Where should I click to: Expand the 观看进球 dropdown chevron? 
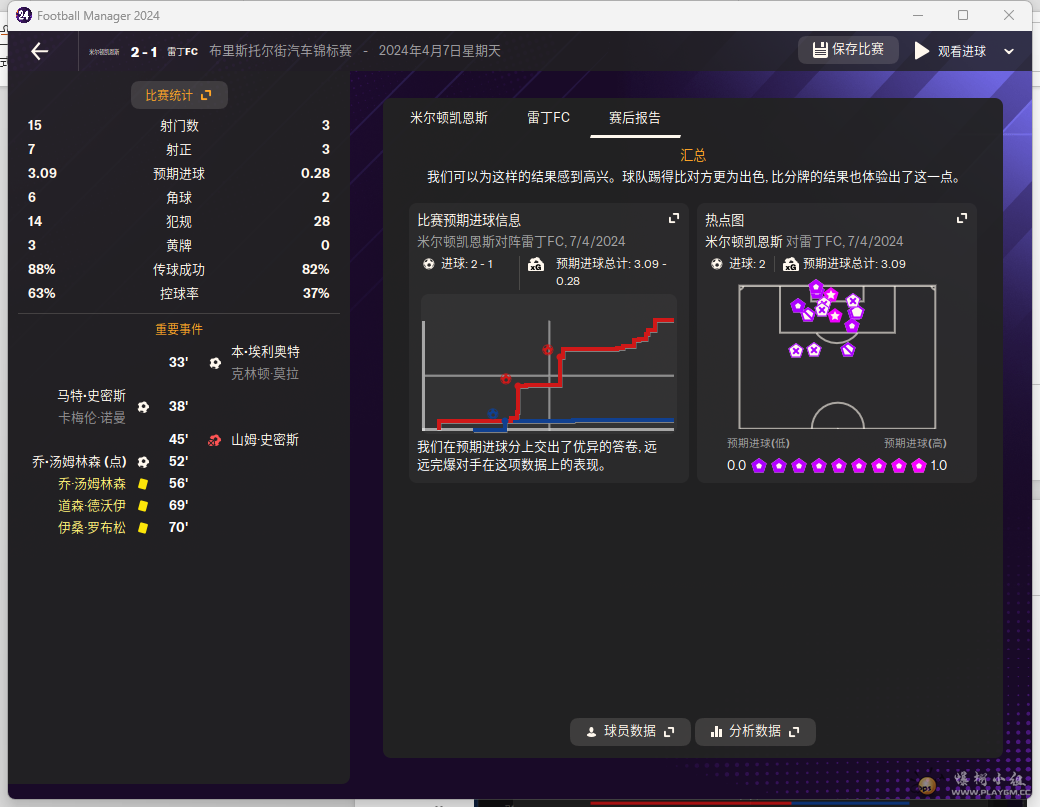(x=1009, y=51)
